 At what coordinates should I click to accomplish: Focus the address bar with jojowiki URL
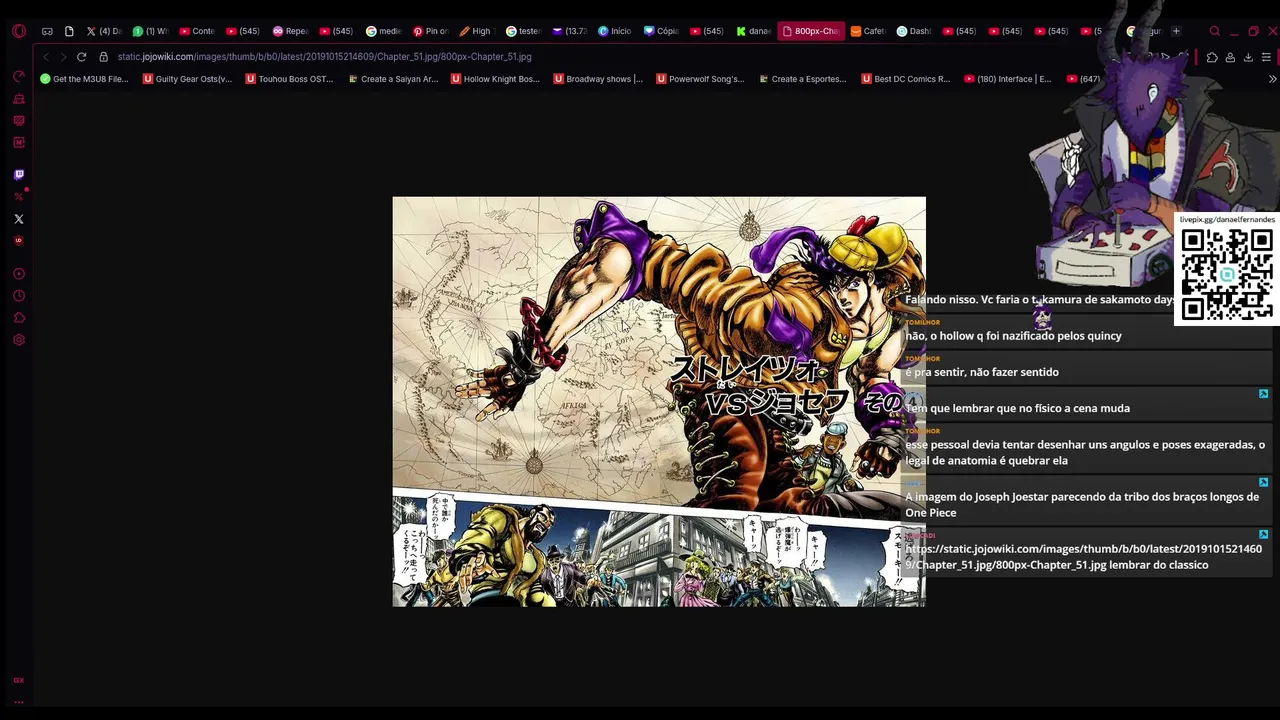tap(324, 57)
